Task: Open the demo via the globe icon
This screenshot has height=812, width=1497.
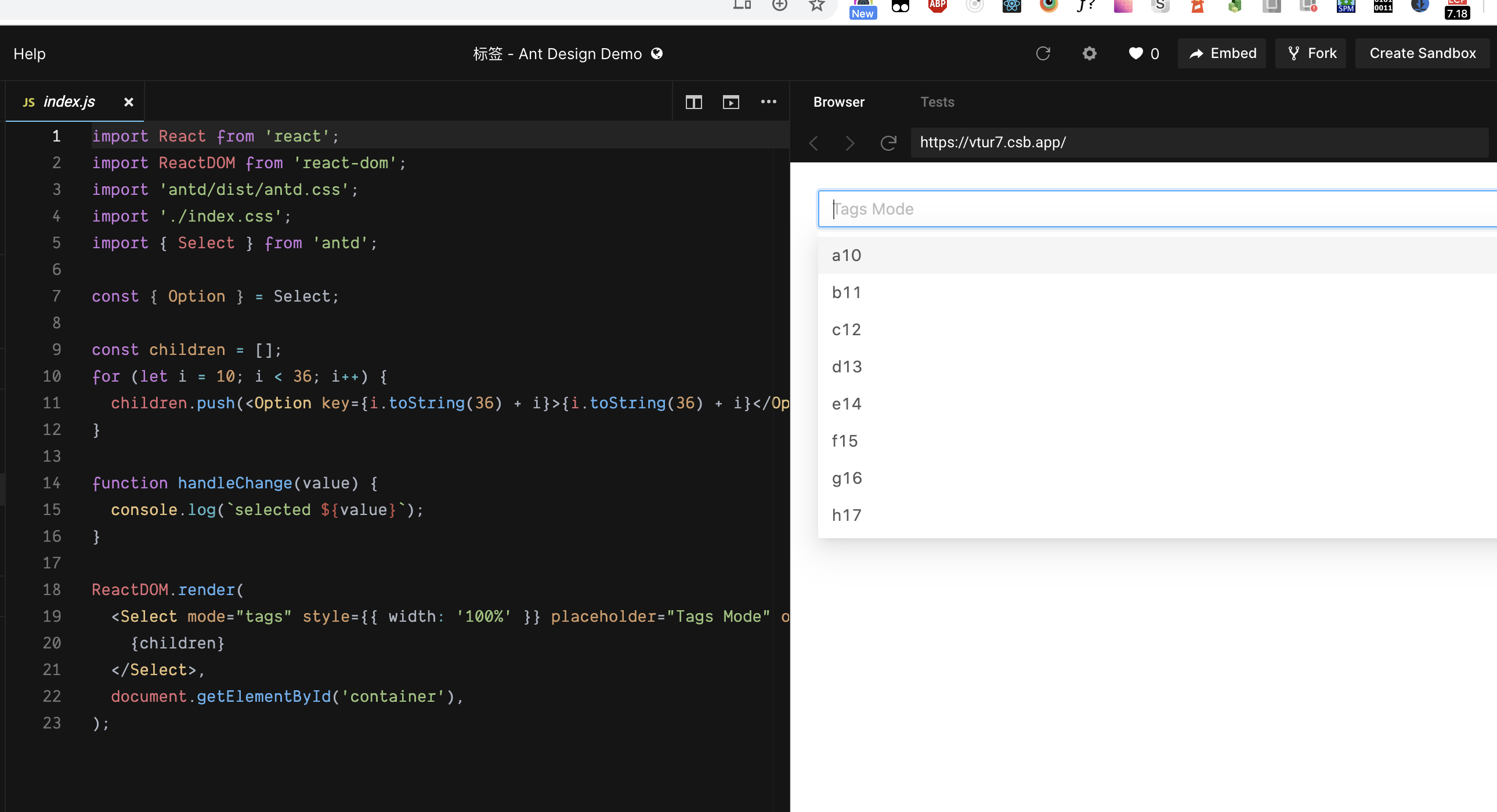Action: pyautogui.click(x=657, y=53)
